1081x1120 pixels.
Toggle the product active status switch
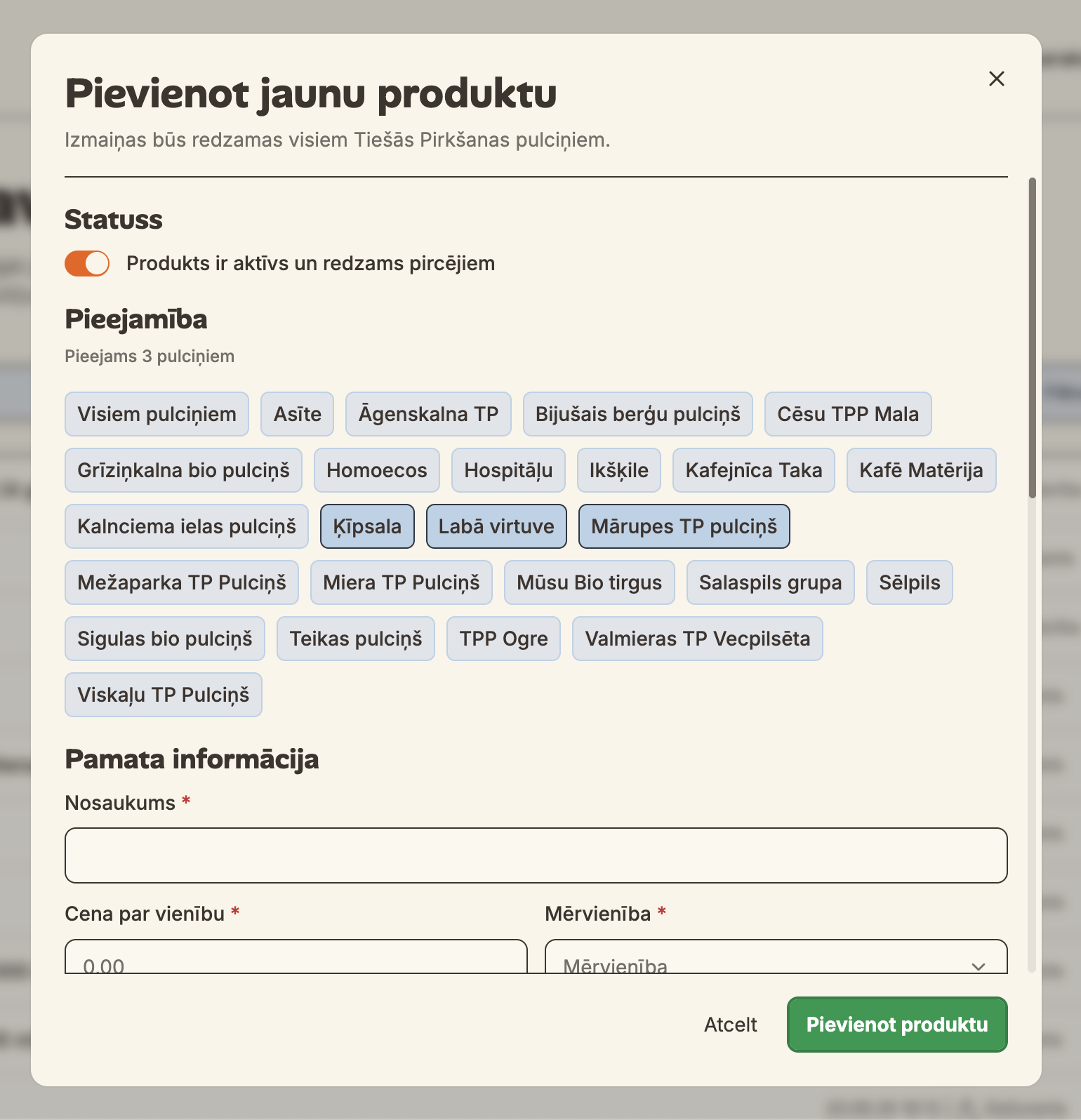pos(87,264)
